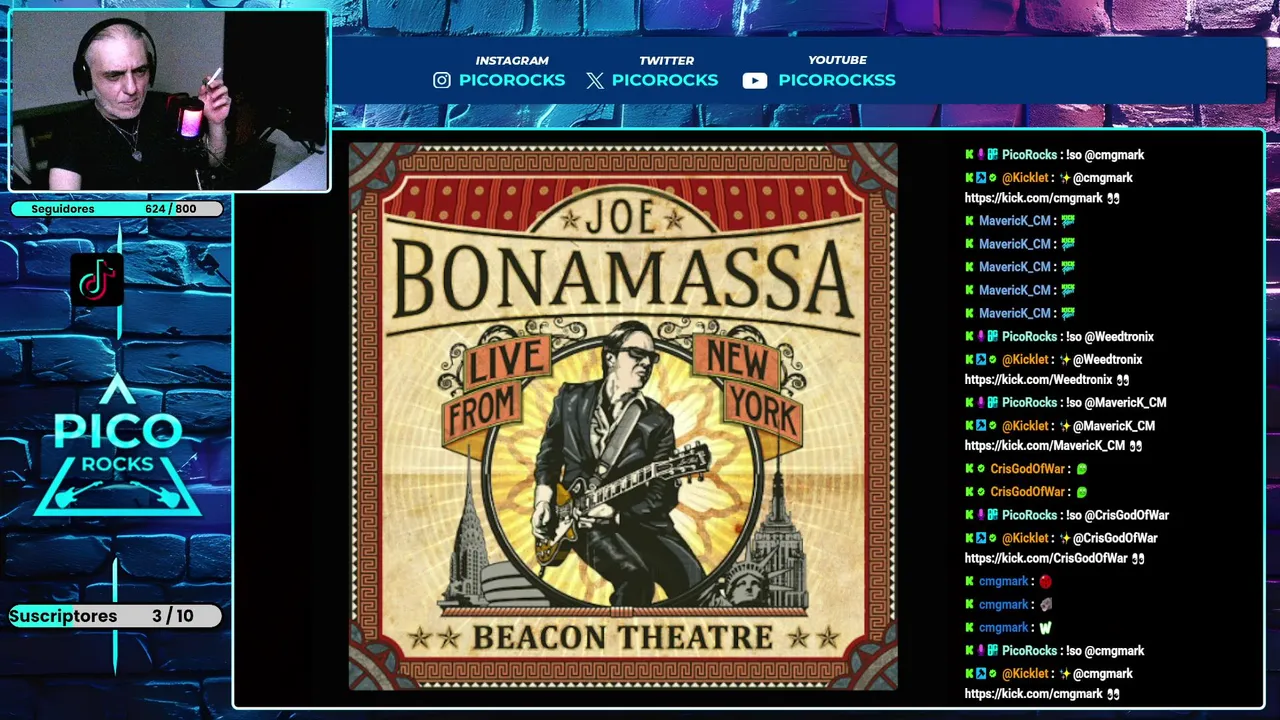
Task: Click the YouTube logo icon
Action: [x=755, y=80]
